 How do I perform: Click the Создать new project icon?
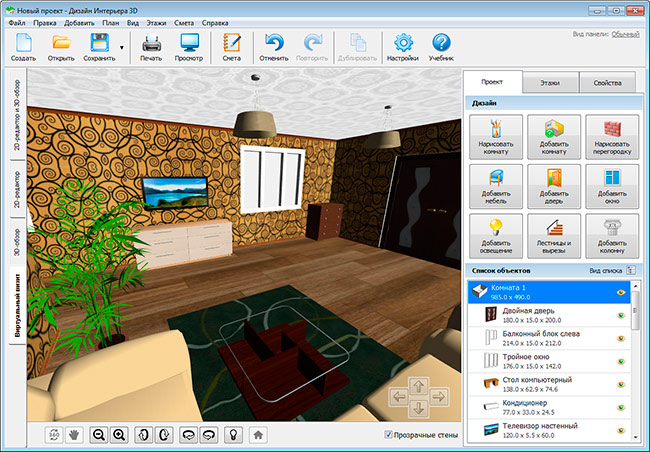tap(24, 47)
